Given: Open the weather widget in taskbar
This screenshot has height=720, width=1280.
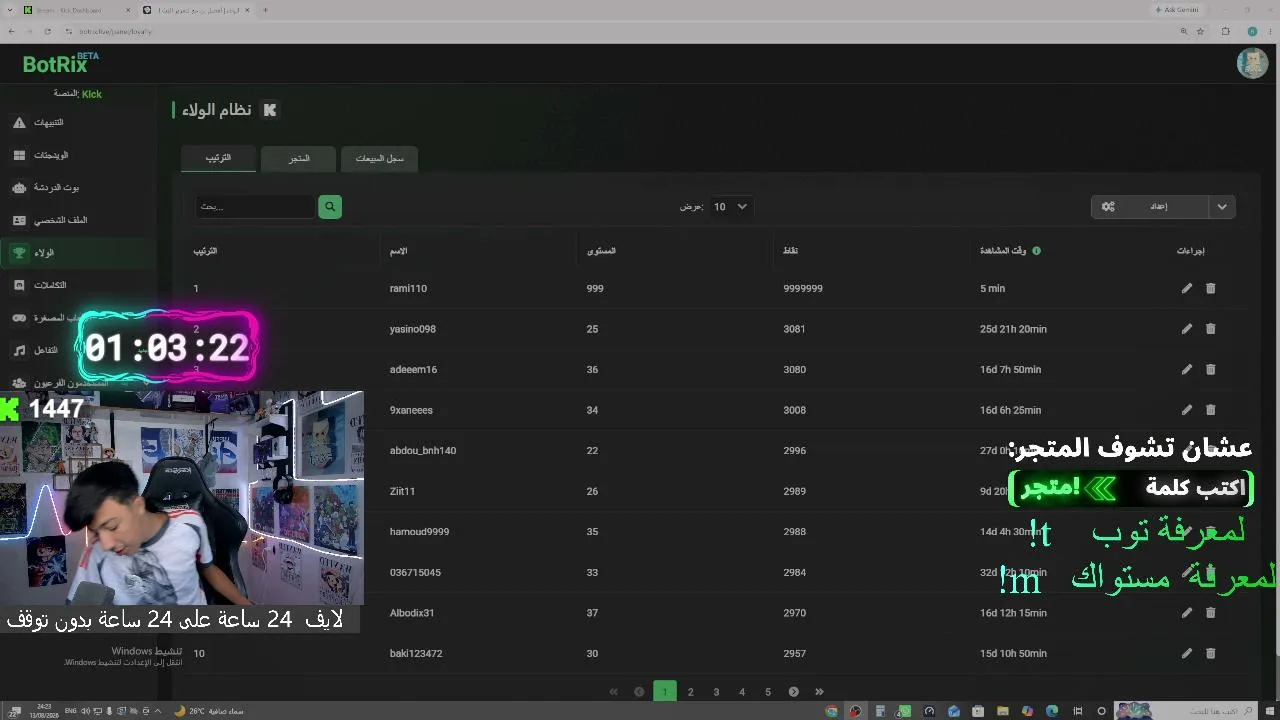Looking at the screenshot, I should [x=209, y=711].
